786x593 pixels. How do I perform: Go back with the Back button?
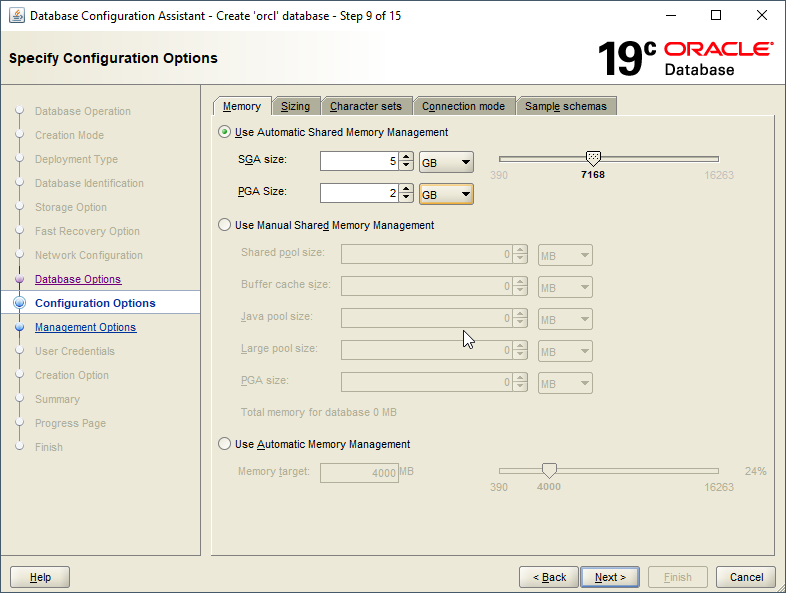click(x=549, y=577)
